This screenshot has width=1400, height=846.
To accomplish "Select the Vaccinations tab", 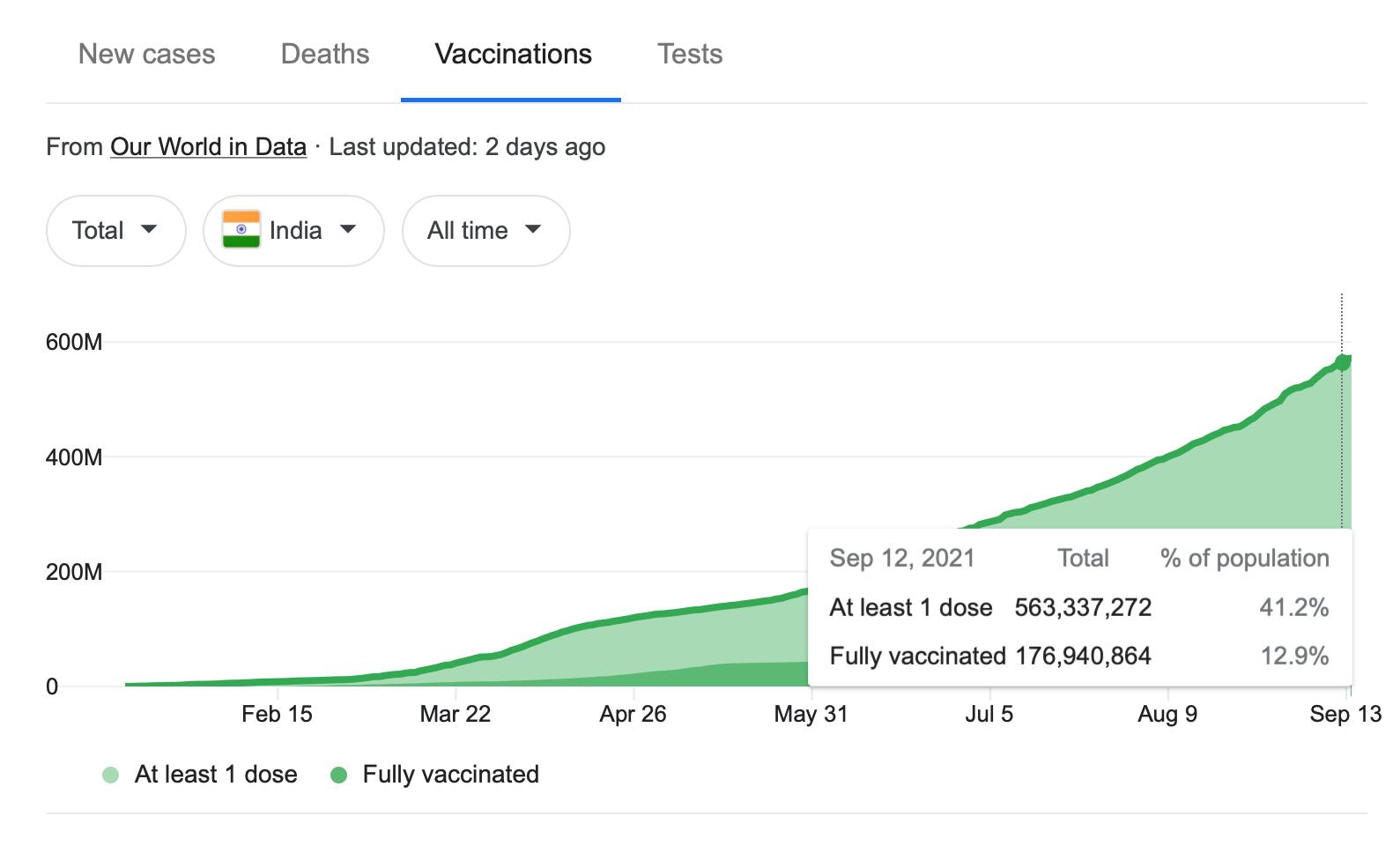I will click(513, 55).
